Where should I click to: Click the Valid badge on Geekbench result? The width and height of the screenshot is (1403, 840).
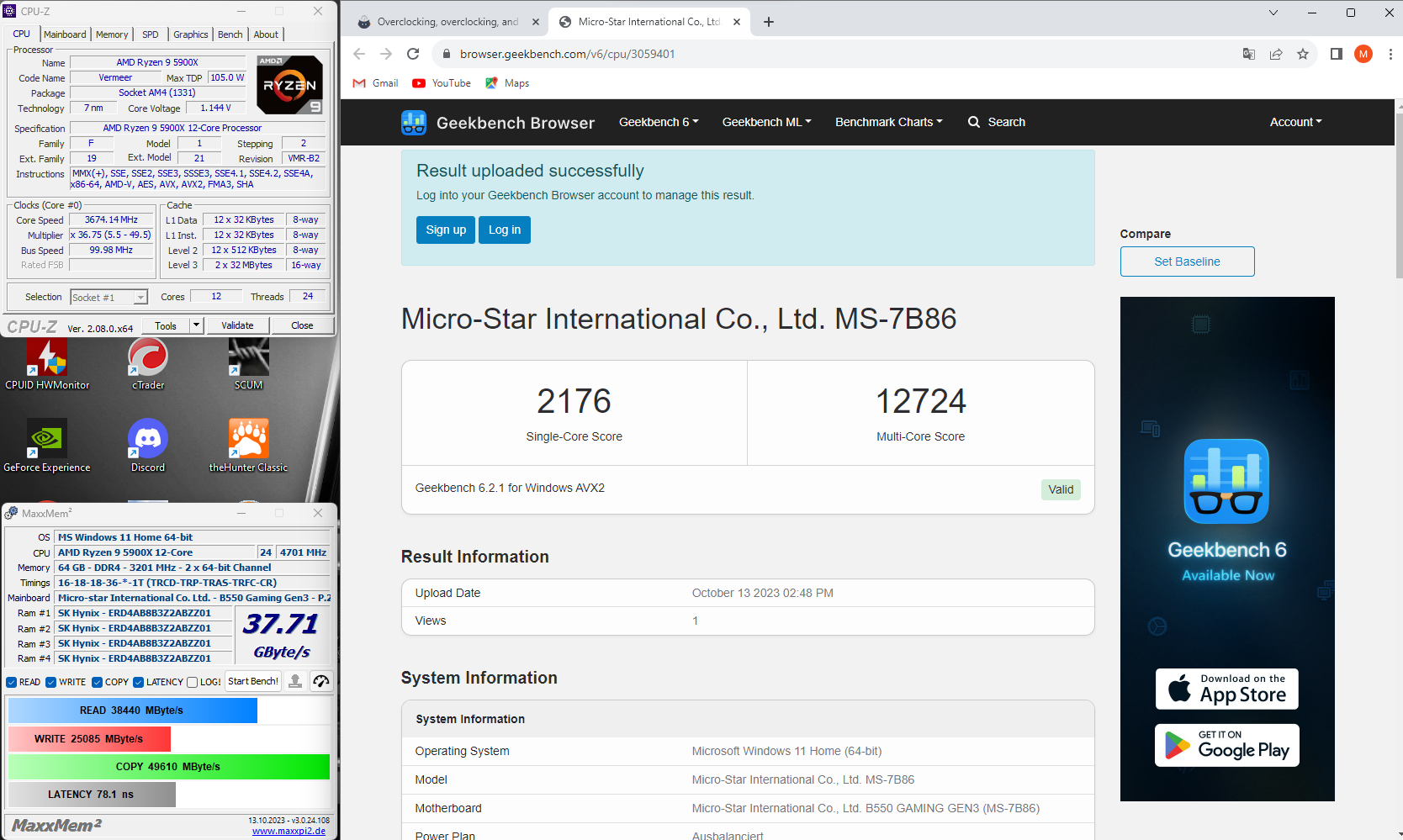pos(1061,489)
